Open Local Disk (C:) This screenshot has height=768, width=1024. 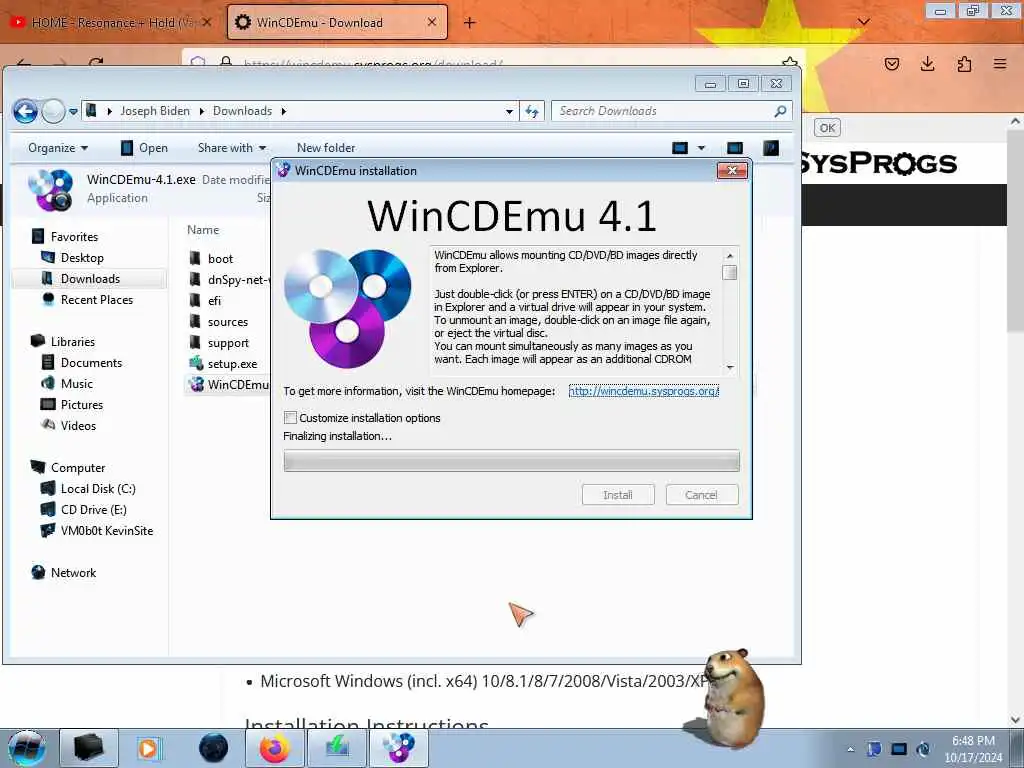(x=89, y=488)
